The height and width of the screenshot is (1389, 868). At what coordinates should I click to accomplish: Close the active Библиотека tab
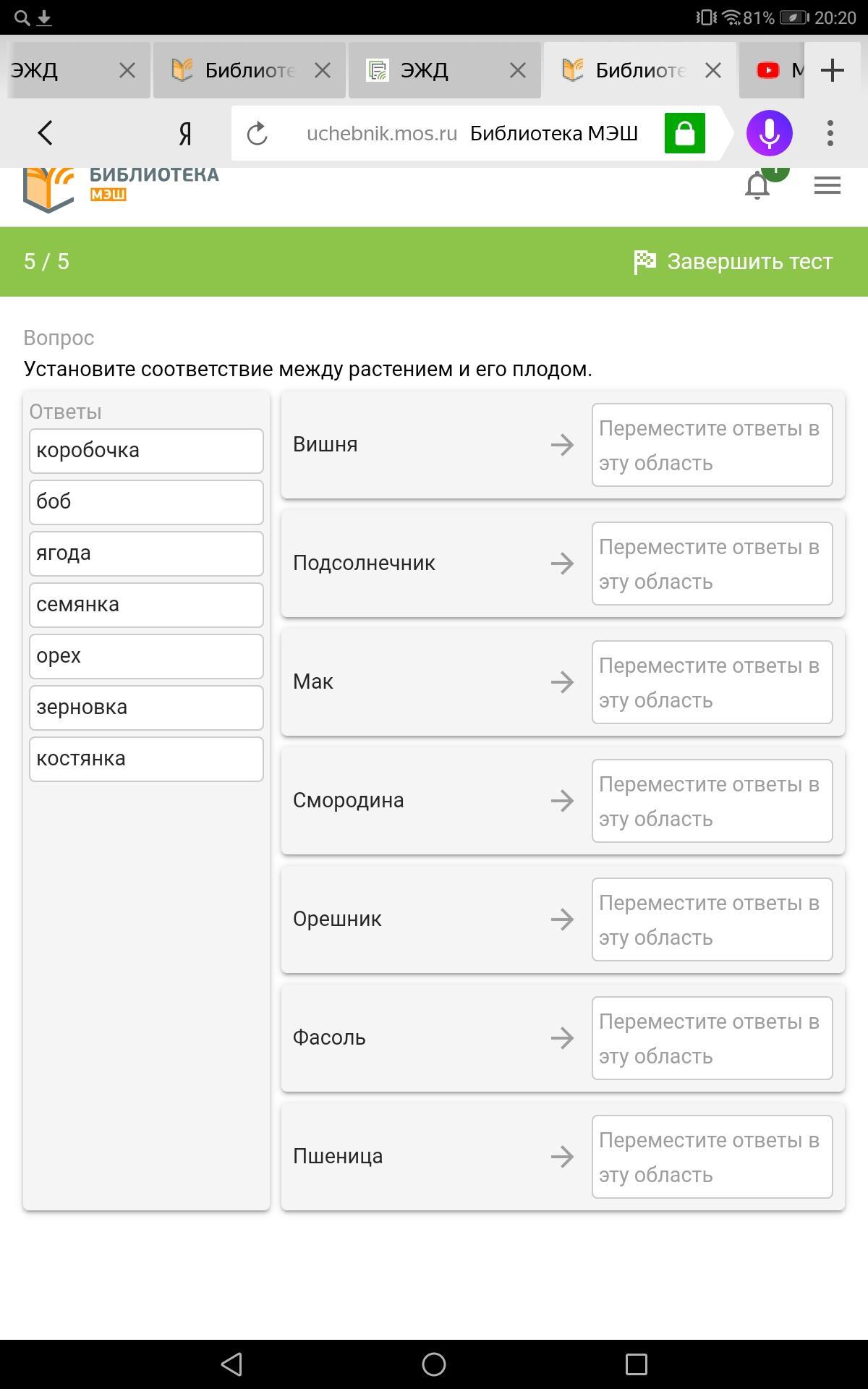click(x=713, y=70)
